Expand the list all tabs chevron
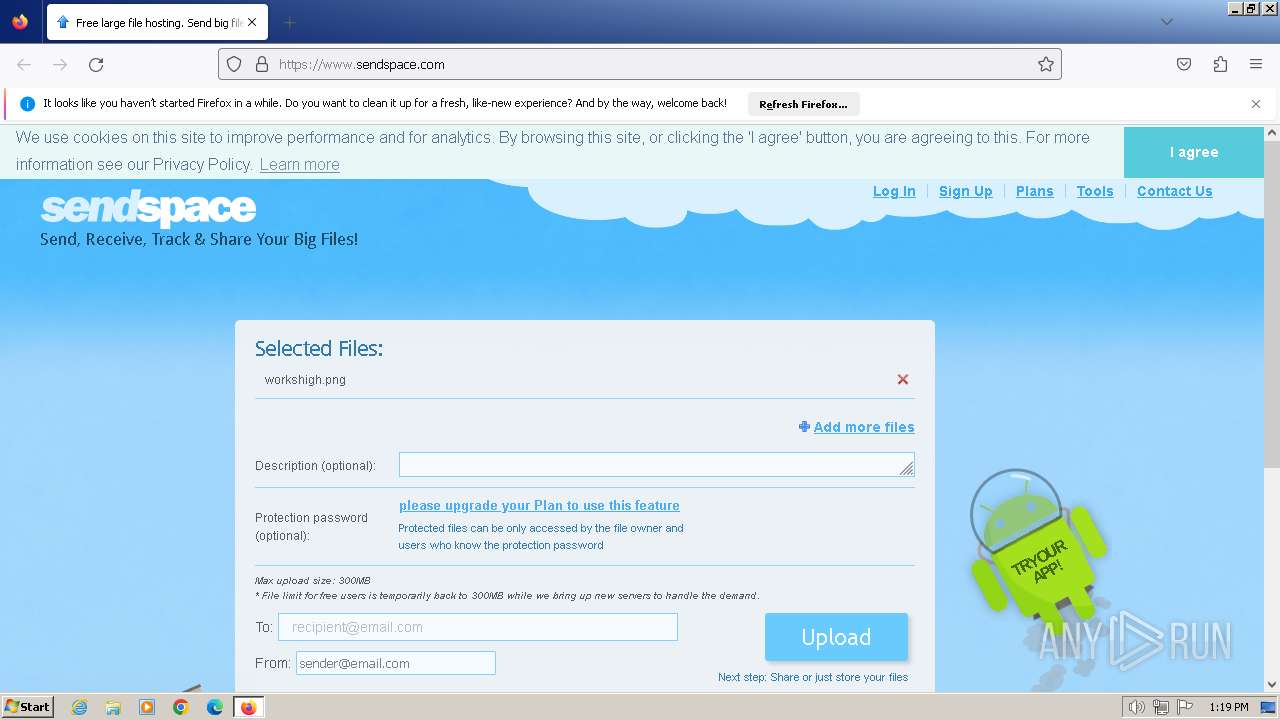1280x720 pixels. click(x=1167, y=22)
